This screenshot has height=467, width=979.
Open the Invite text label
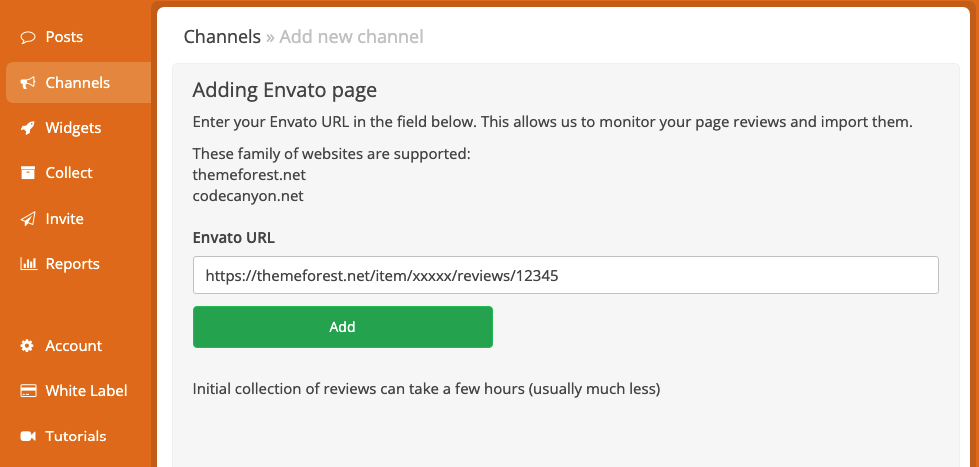coord(64,219)
